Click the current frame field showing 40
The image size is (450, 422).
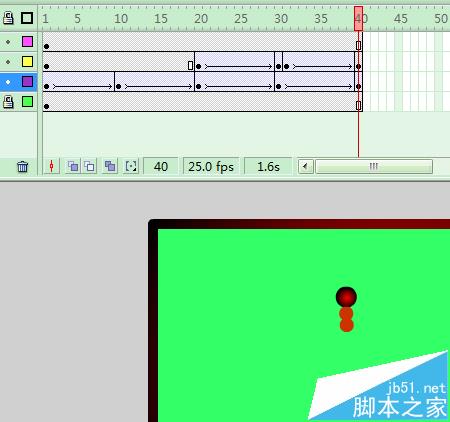coord(161,166)
